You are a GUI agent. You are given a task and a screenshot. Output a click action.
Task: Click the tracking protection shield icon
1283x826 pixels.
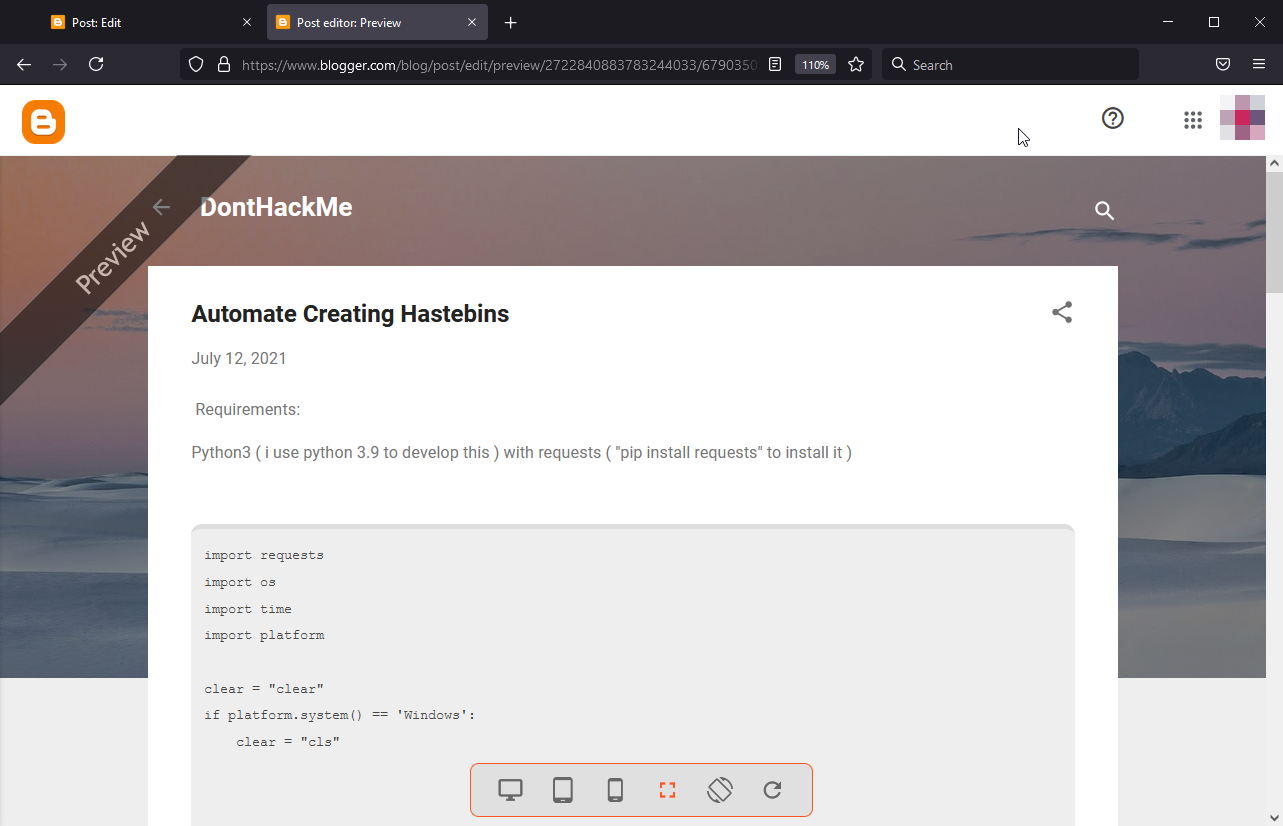[195, 63]
